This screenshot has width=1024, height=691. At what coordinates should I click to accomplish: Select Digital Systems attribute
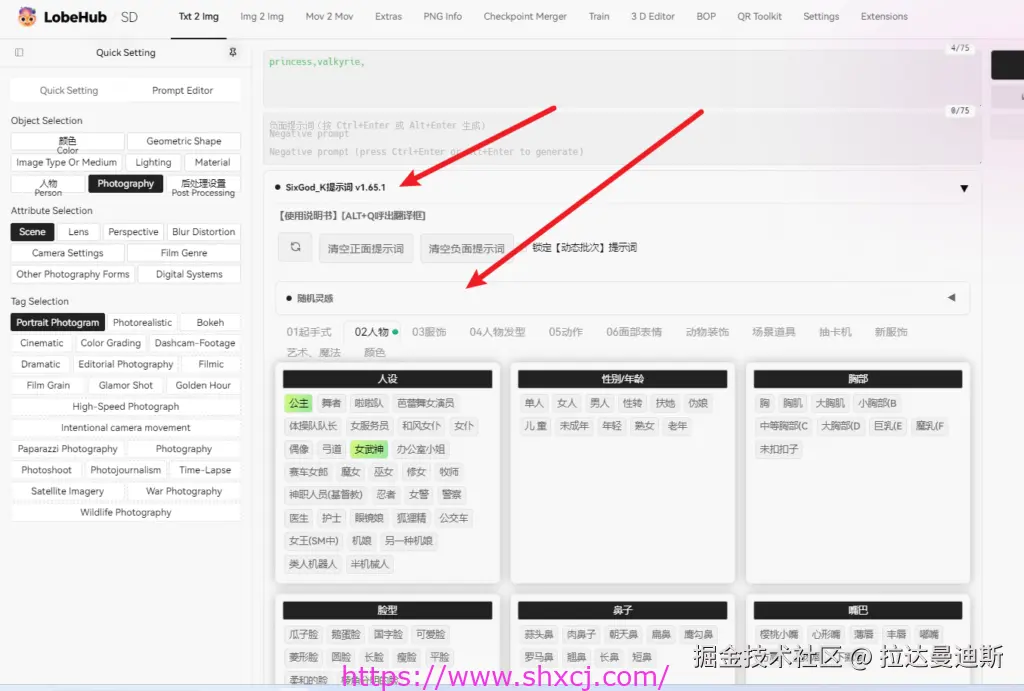189,274
